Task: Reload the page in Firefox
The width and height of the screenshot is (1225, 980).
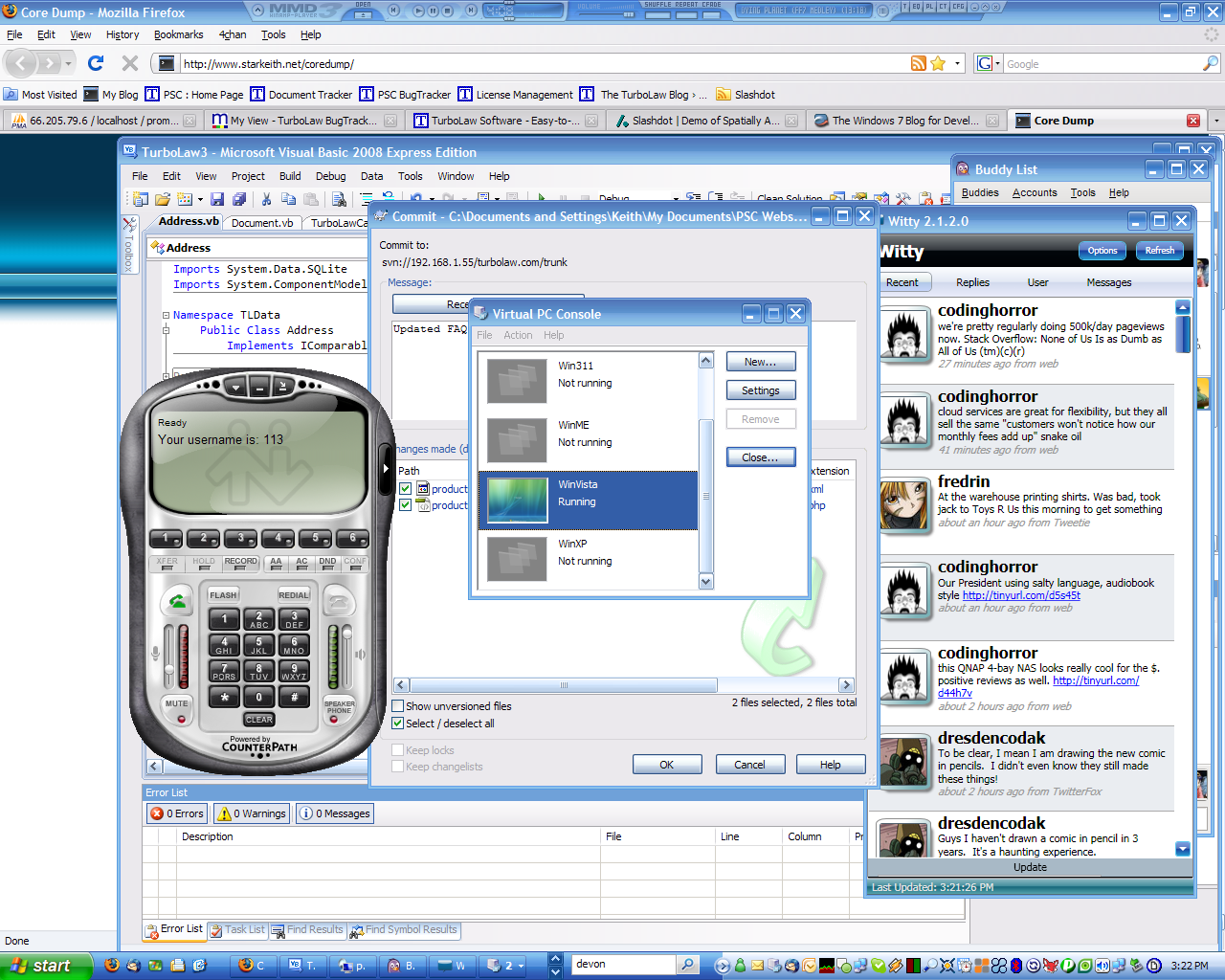Action: coord(96,63)
